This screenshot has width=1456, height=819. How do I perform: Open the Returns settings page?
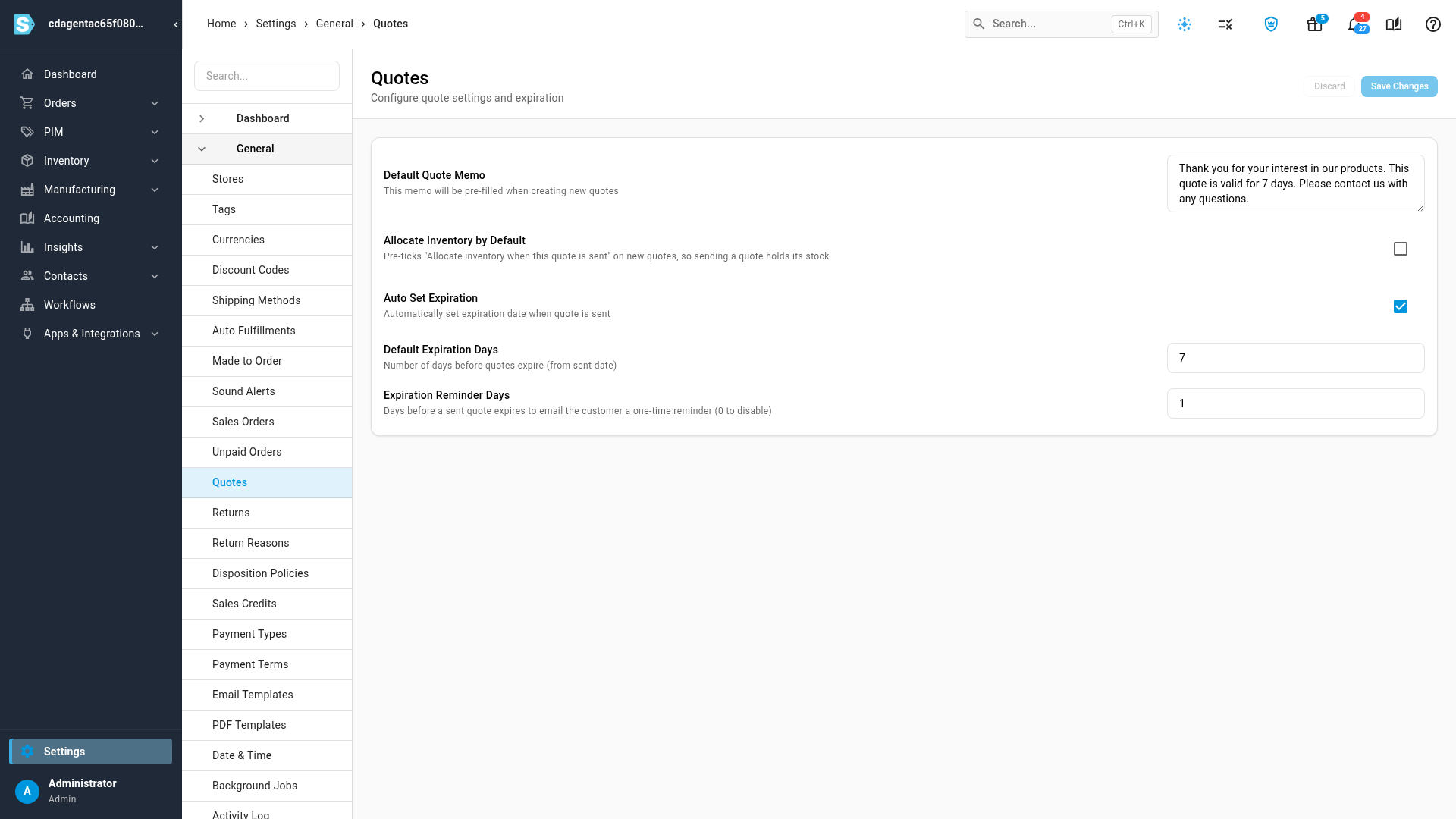click(x=267, y=513)
